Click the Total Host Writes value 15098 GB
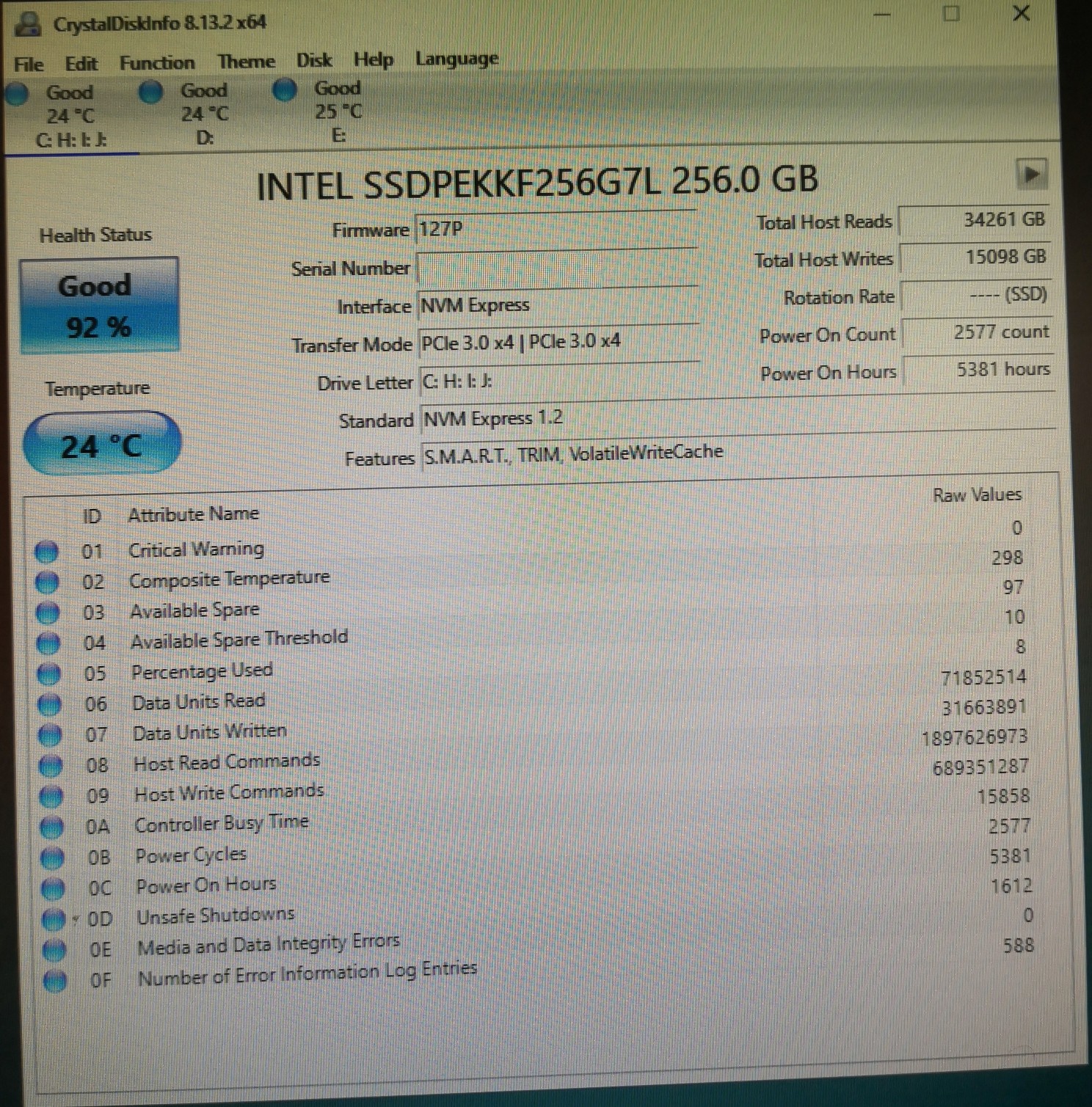The height and width of the screenshot is (1107, 1092). tap(976, 257)
